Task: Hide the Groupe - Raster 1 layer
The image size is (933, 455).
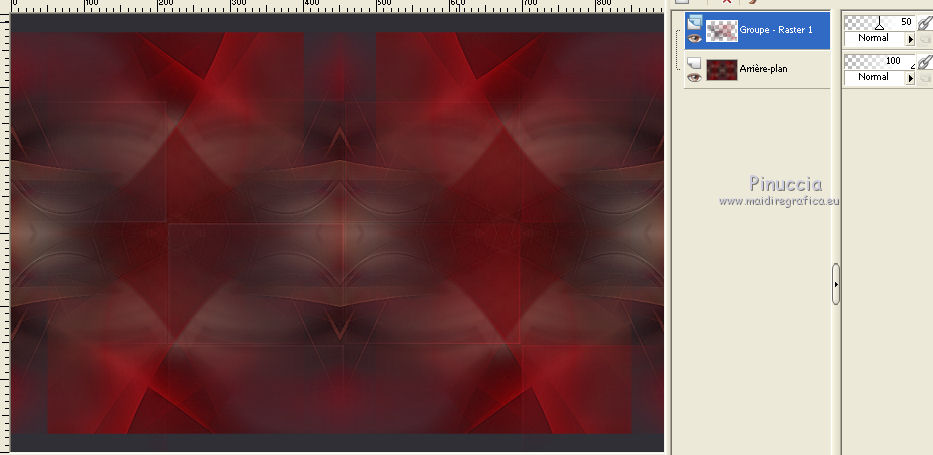Action: [x=694, y=38]
